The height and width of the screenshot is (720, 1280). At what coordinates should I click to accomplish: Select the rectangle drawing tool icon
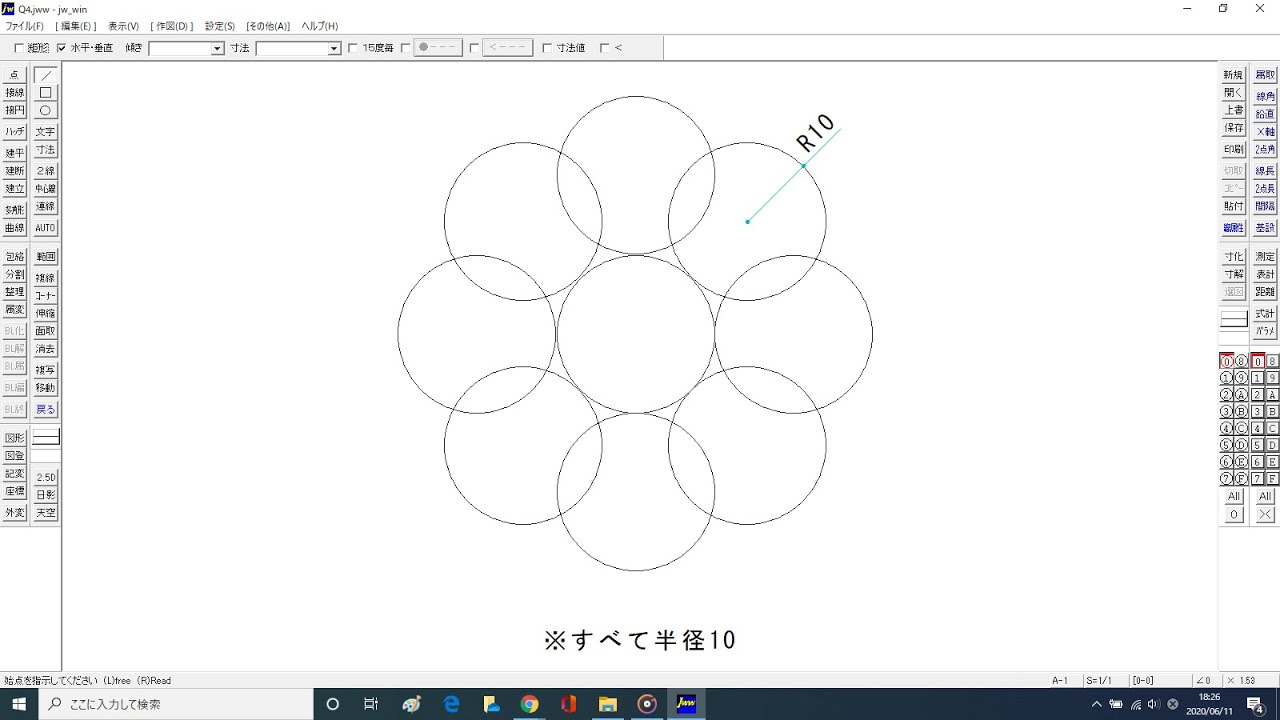45,93
